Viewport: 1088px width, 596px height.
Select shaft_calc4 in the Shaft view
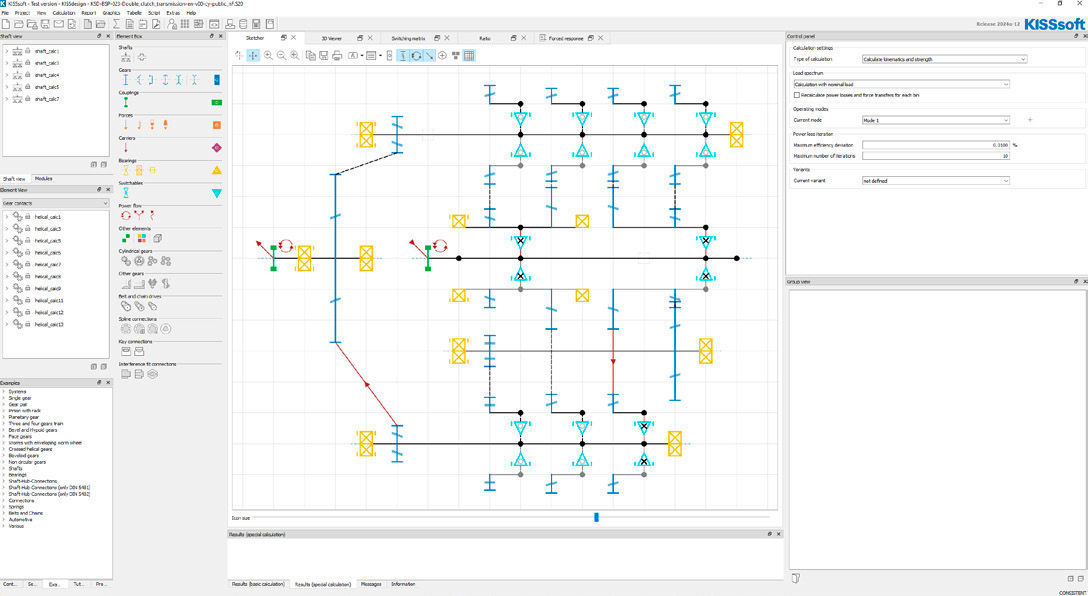coord(48,75)
